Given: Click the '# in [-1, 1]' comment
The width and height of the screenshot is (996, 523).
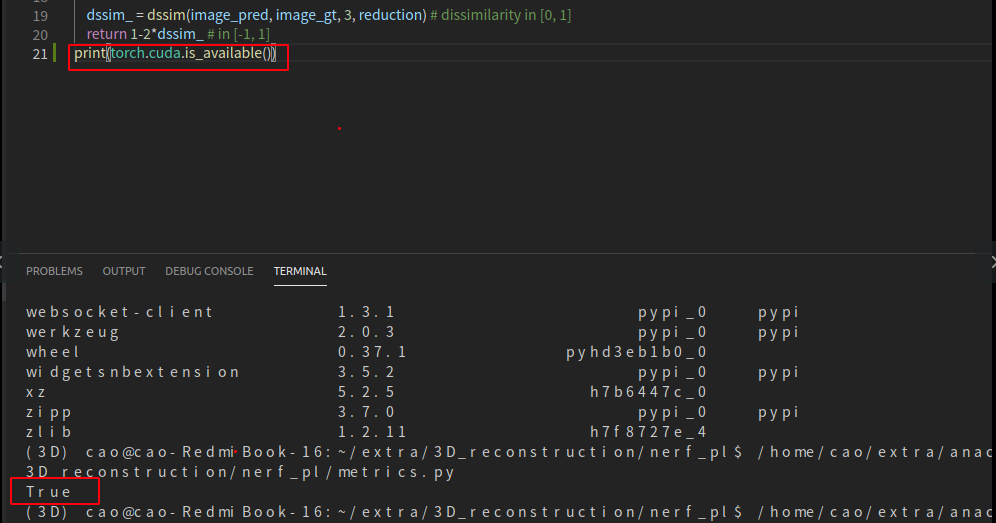Looking at the screenshot, I should coord(238,34).
